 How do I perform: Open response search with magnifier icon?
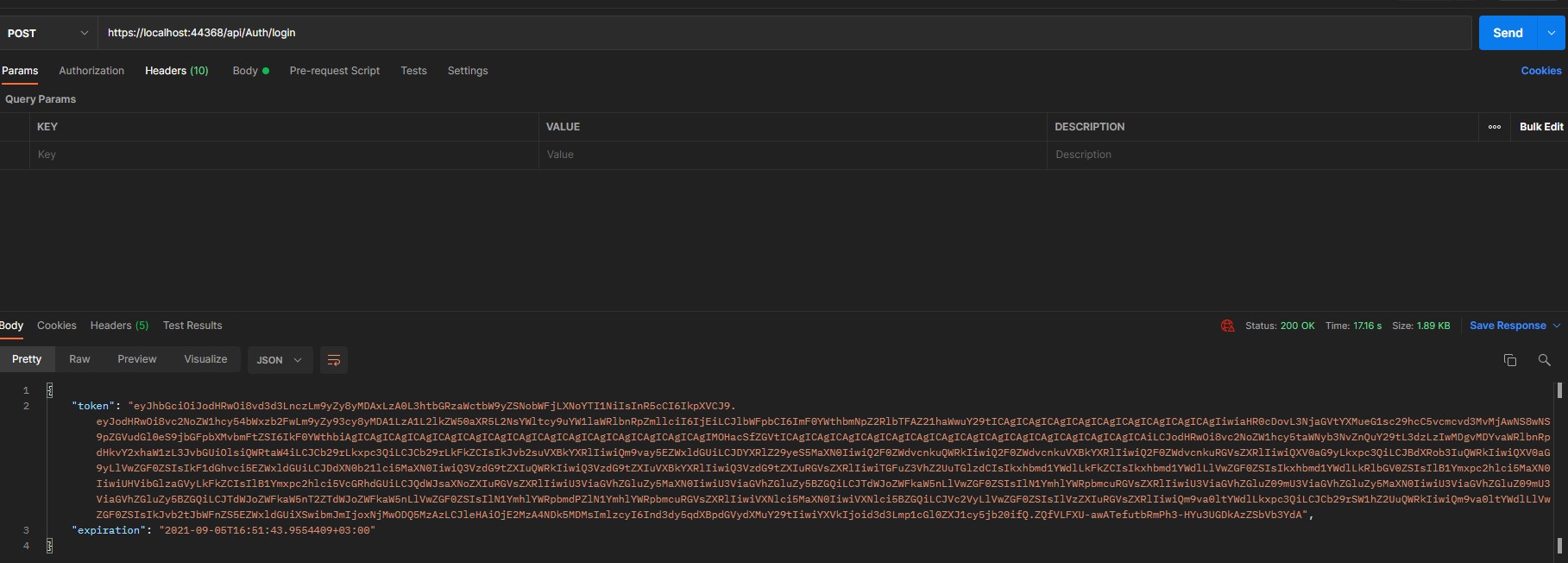(1544, 360)
